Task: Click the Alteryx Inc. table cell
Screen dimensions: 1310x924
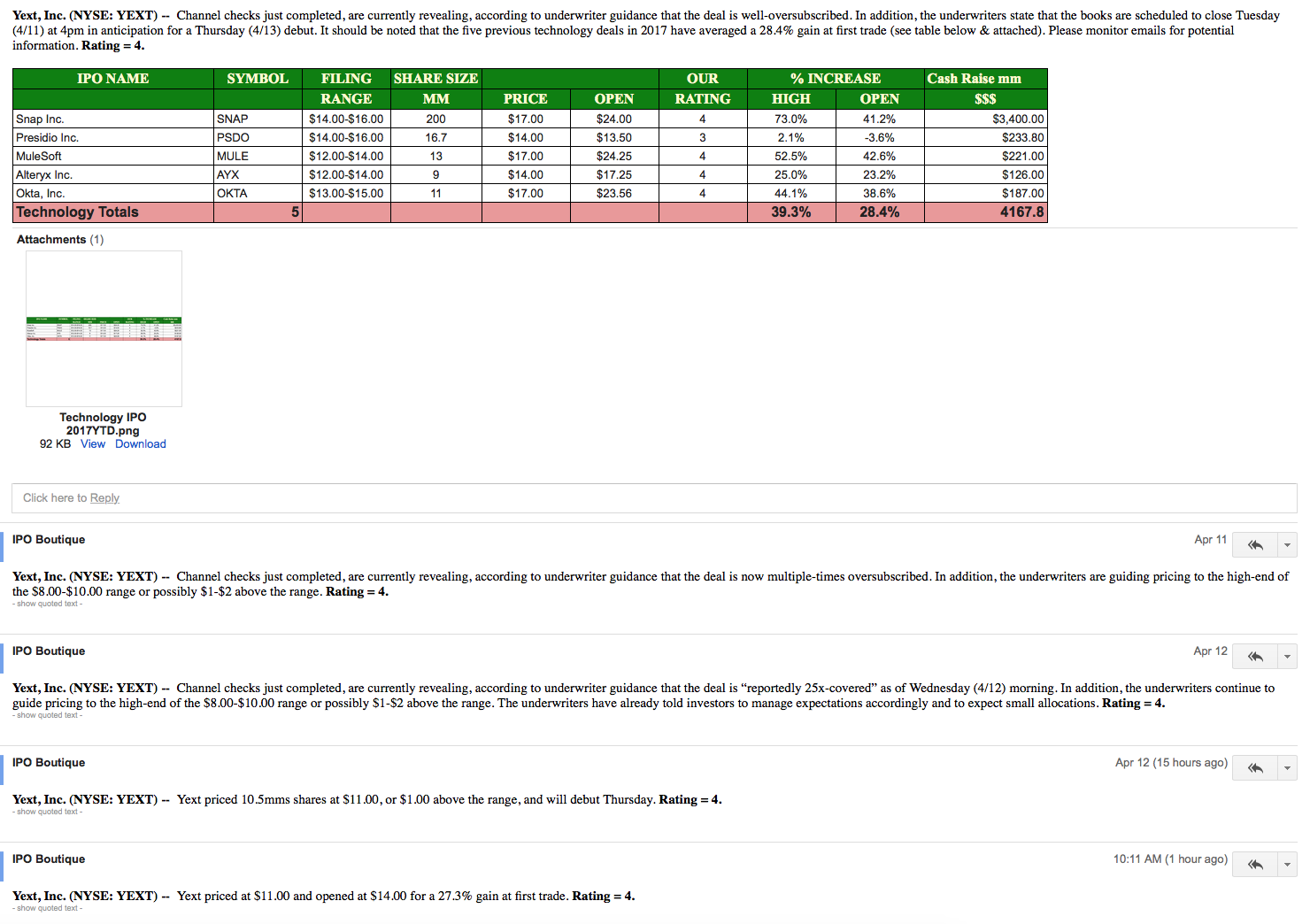Action: pyautogui.click(x=113, y=174)
